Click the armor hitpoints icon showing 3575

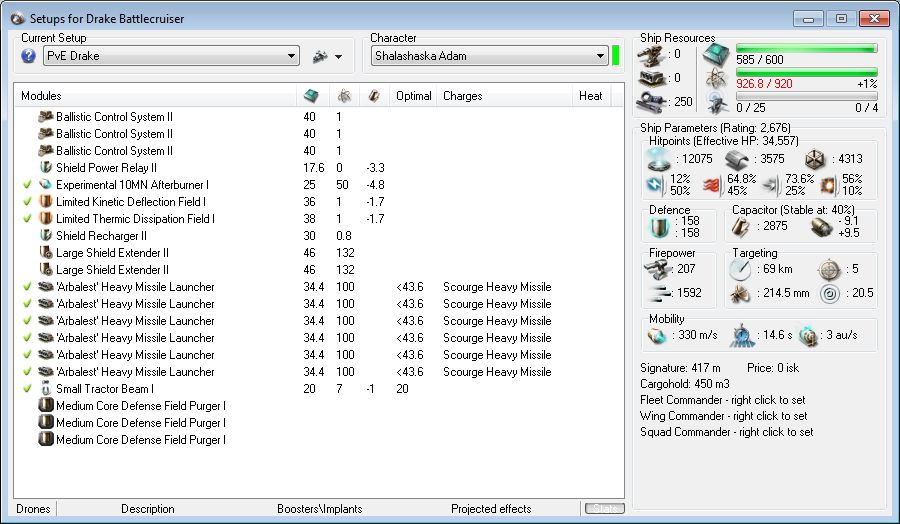coord(737,160)
